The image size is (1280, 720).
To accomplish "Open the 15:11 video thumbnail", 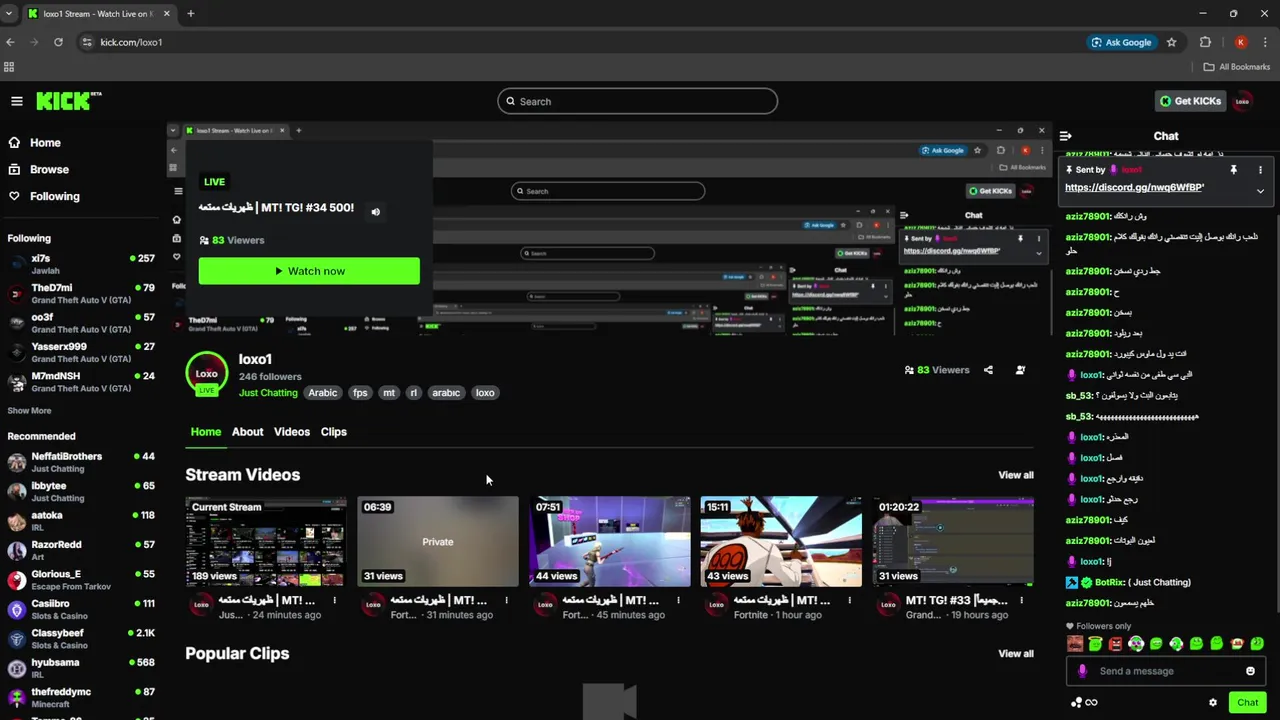I will (781, 541).
